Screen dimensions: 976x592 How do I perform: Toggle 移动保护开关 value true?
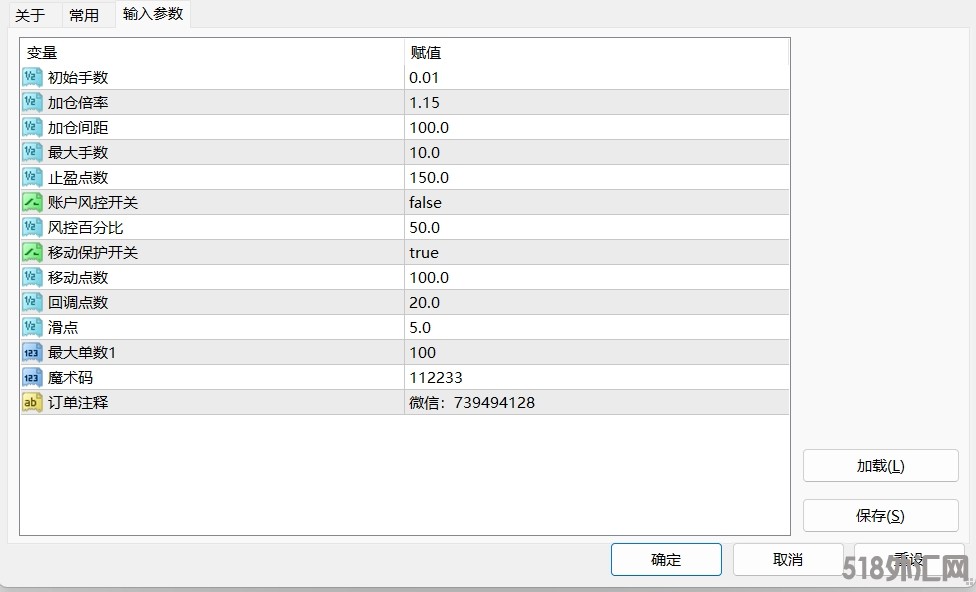coord(424,253)
